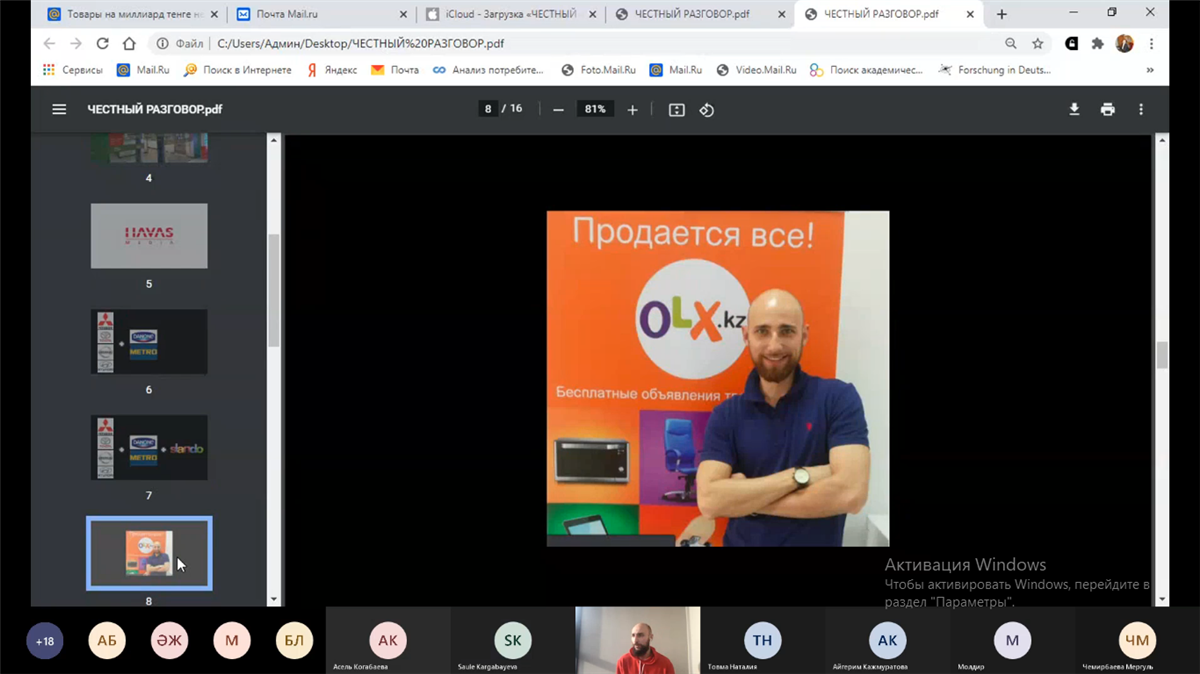Click the zoom in plus icon
The image size is (1200, 674).
[632, 110]
